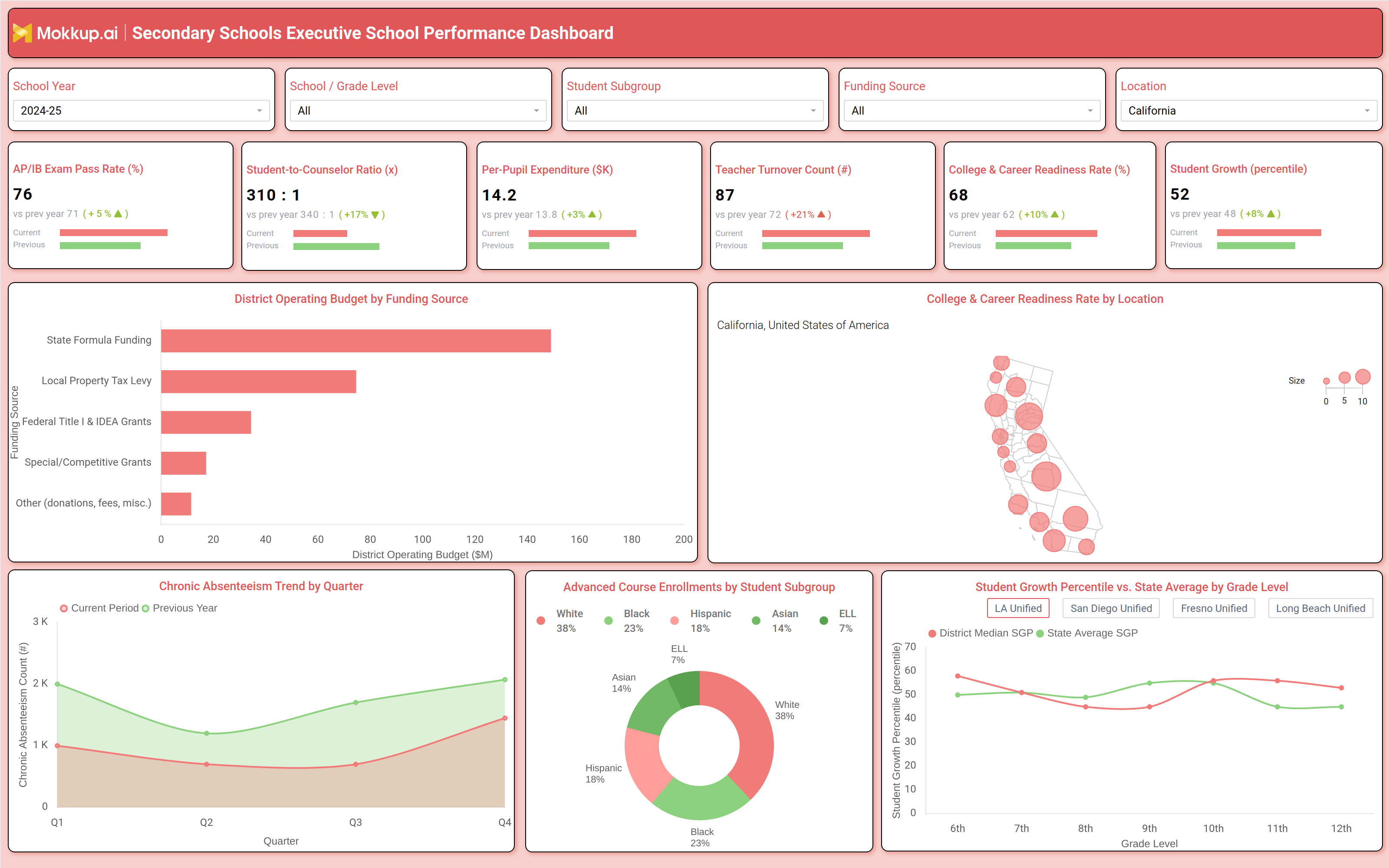Click the ELL 7% donut segment
Viewport: 1389px width, 868px height.
(687, 688)
